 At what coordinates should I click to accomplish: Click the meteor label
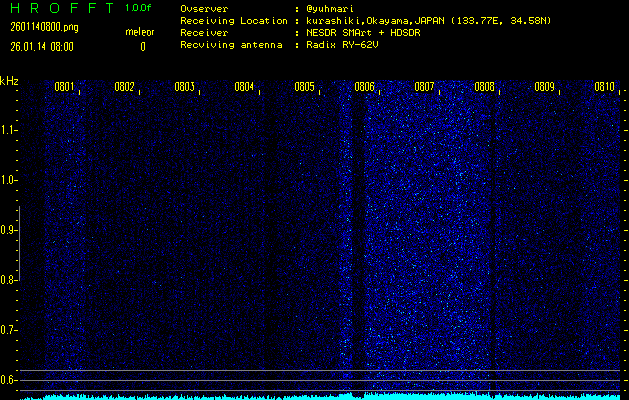pos(140,32)
